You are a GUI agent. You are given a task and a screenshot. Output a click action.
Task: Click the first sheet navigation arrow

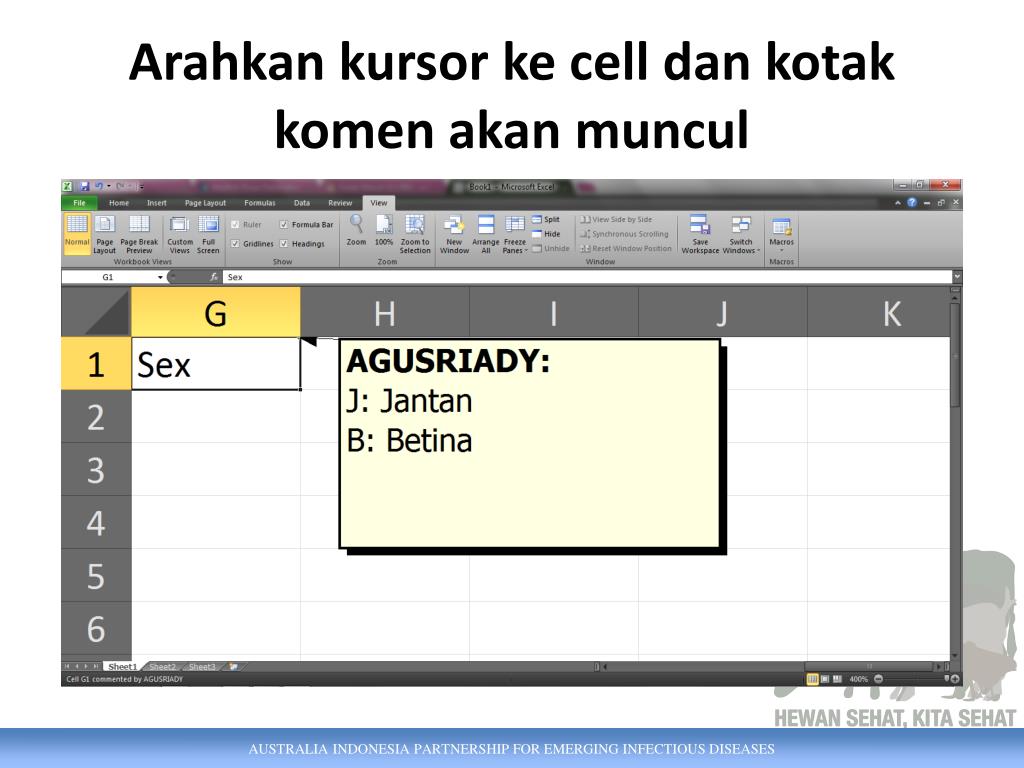click(x=67, y=667)
